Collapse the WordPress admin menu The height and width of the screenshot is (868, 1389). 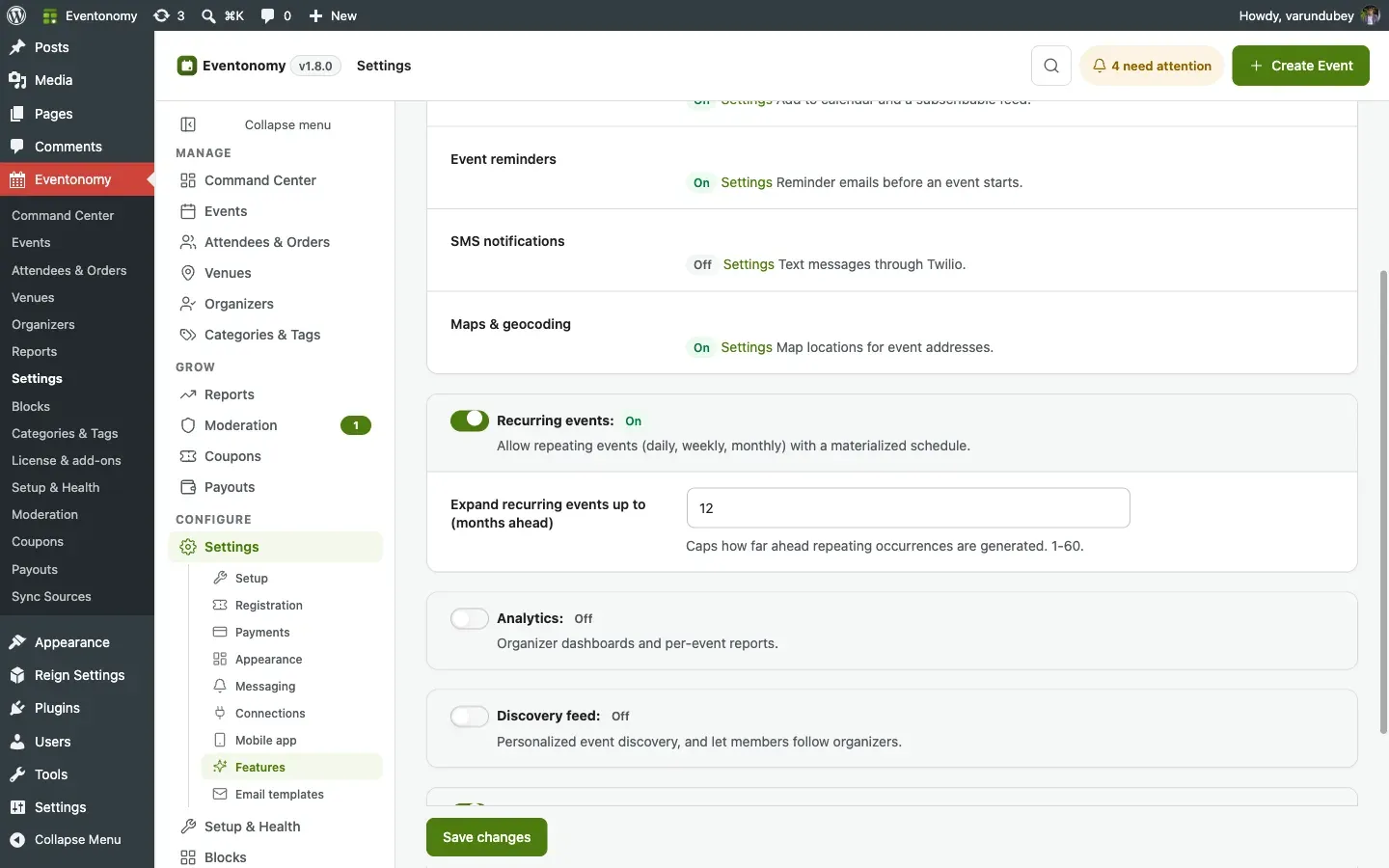click(x=77, y=839)
